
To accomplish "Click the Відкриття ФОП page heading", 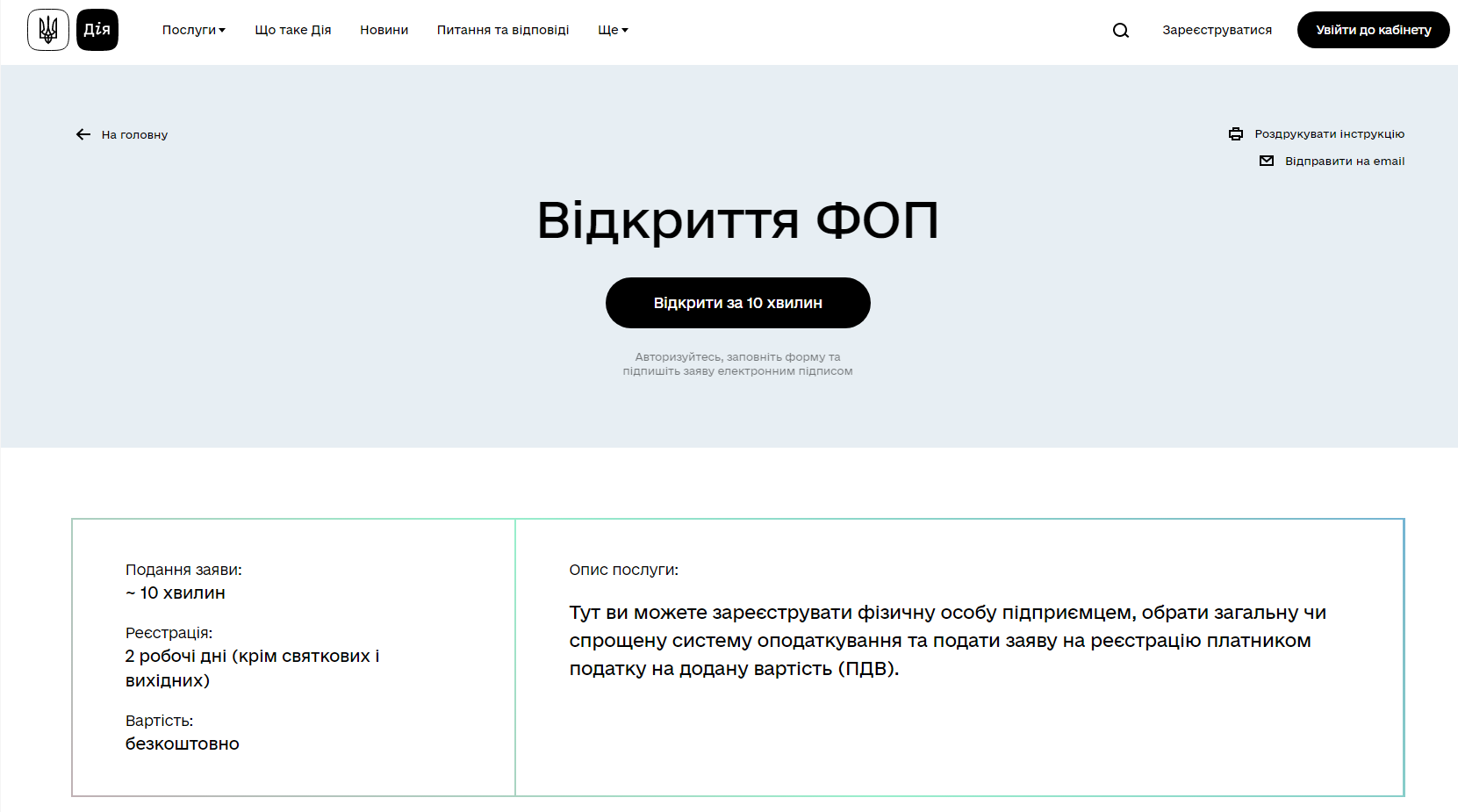I will point(737,220).
